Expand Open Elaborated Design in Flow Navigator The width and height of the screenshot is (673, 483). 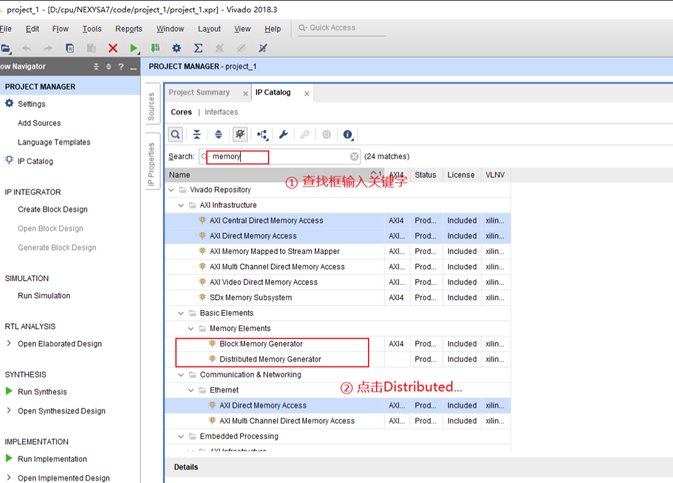9,344
